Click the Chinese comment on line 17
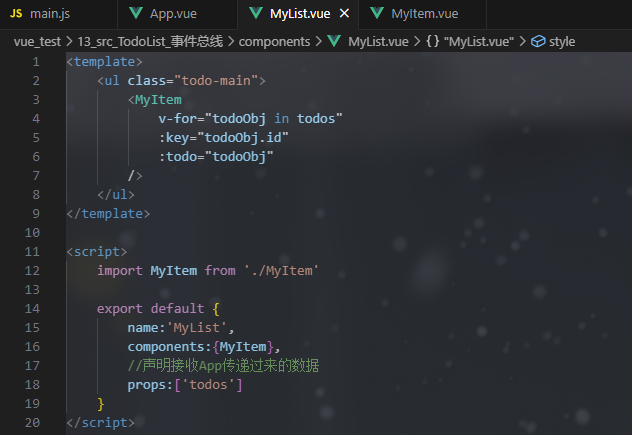The width and height of the screenshot is (632, 435). pyautogui.click(x=223, y=365)
